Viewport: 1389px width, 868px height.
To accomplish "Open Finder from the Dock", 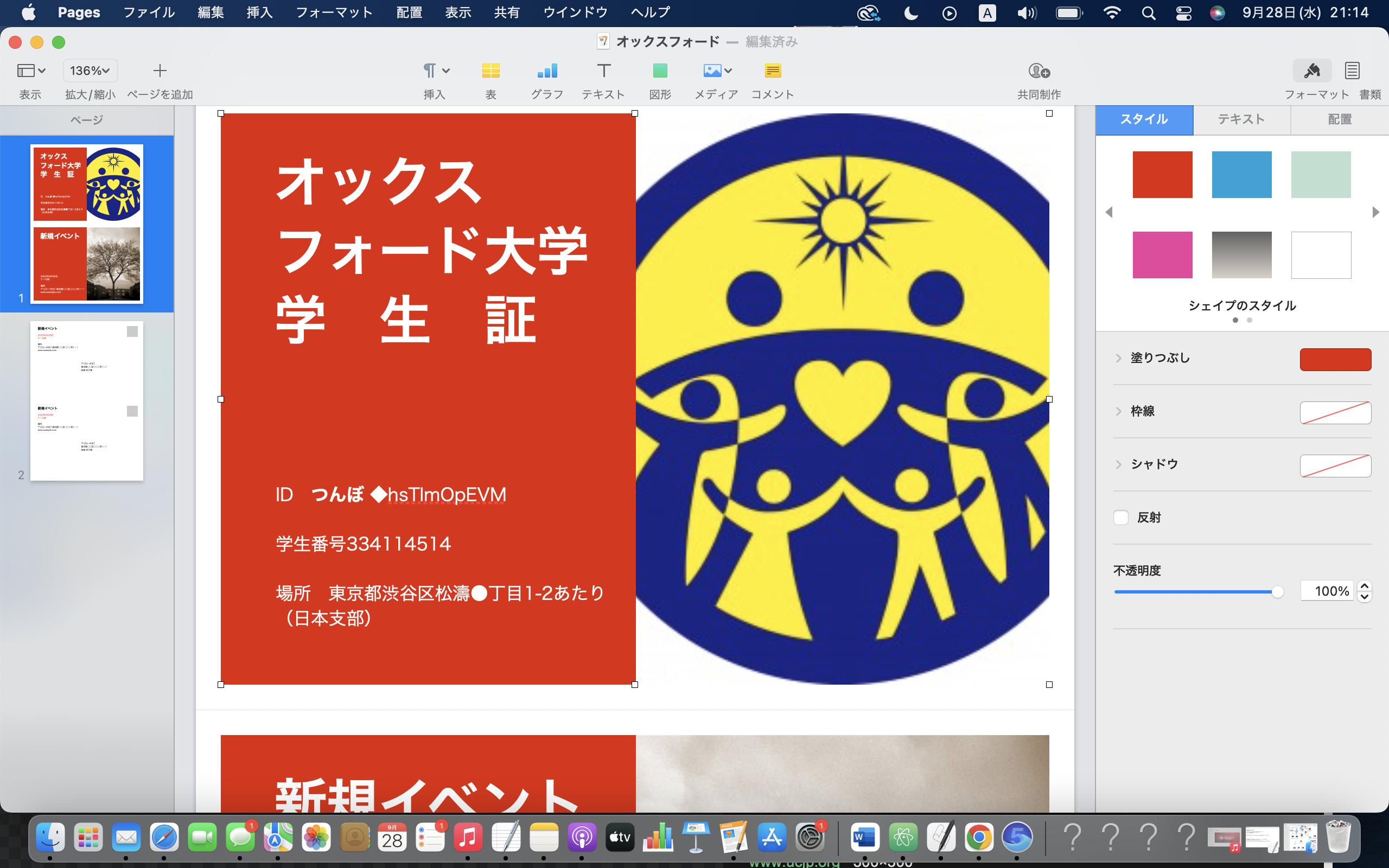I will [50, 838].
